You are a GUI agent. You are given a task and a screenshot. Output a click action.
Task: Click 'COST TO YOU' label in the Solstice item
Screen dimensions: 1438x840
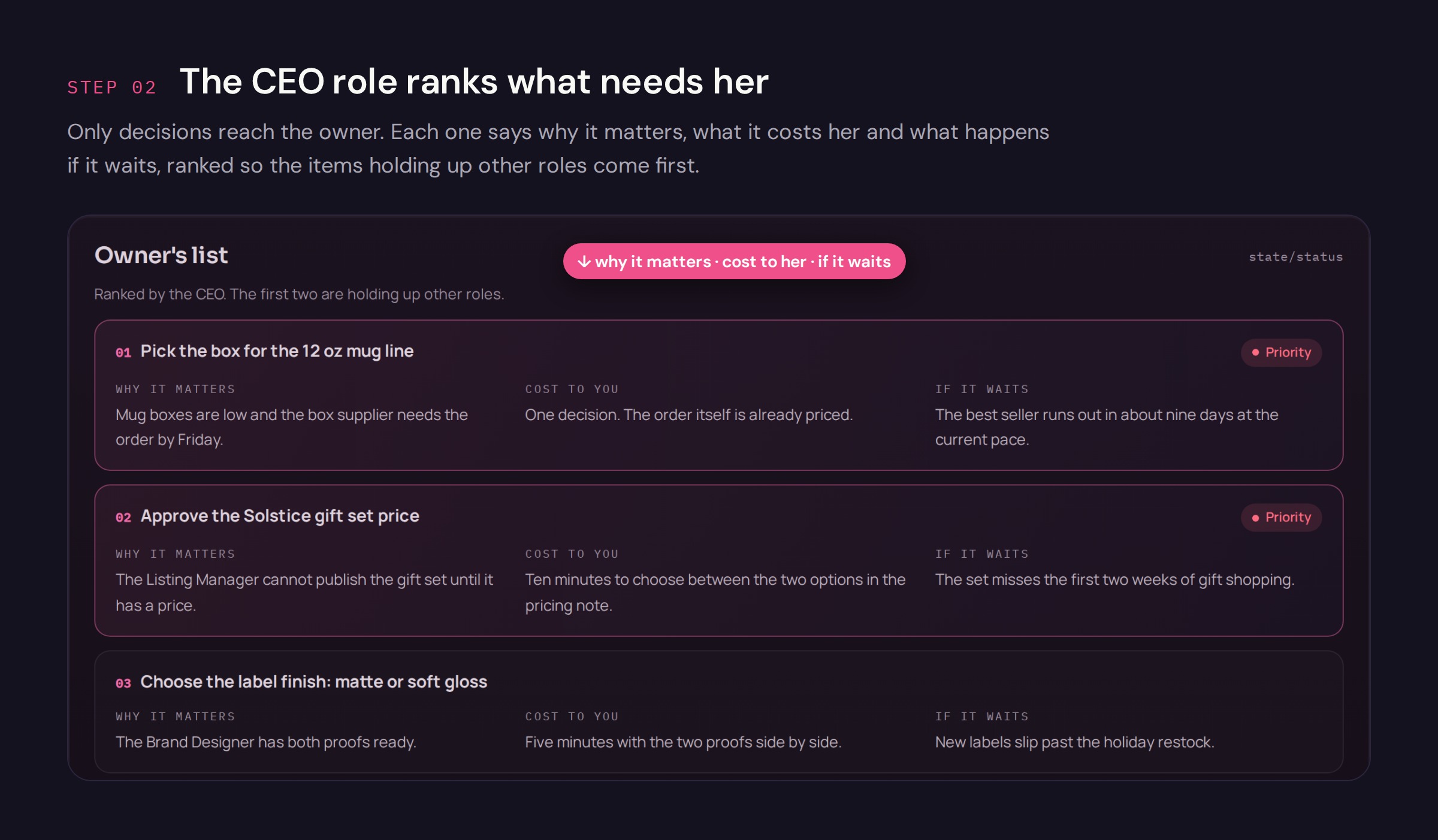[572, 554]
